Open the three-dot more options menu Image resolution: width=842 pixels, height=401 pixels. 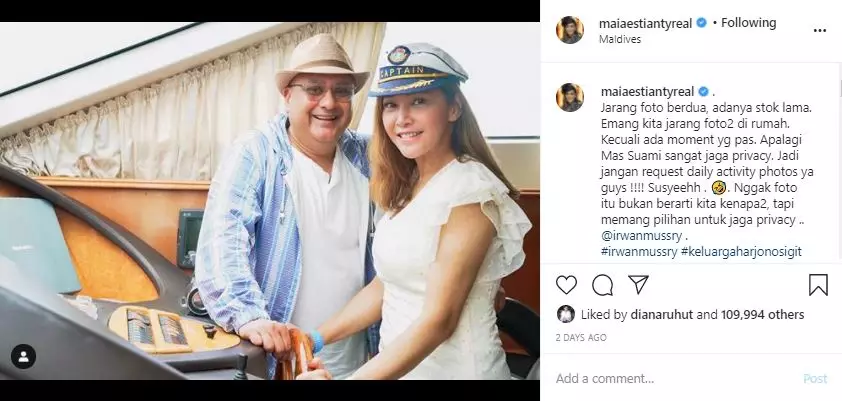pyautogui.click(x=820, y=30)
